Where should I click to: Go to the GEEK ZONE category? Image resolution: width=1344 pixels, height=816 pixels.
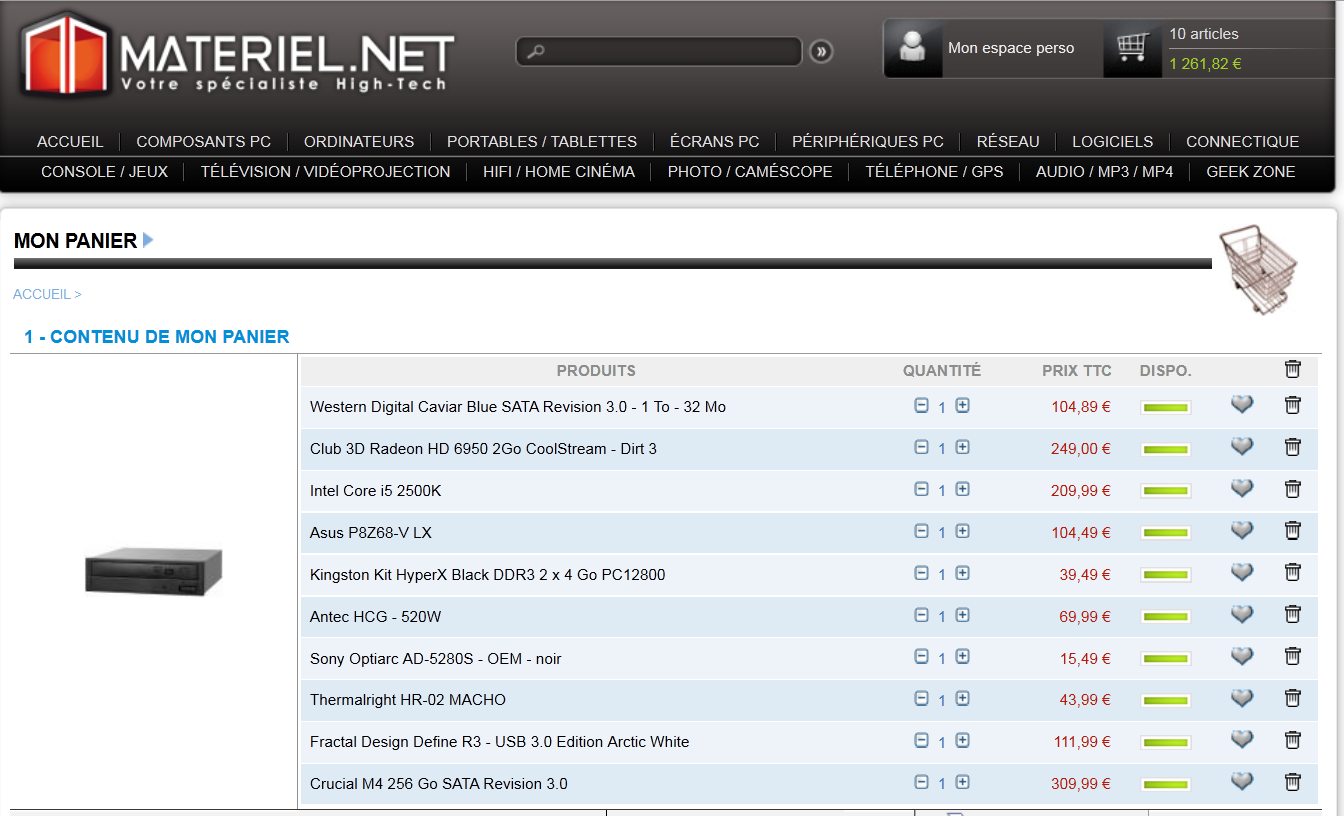click(1250, 172)
